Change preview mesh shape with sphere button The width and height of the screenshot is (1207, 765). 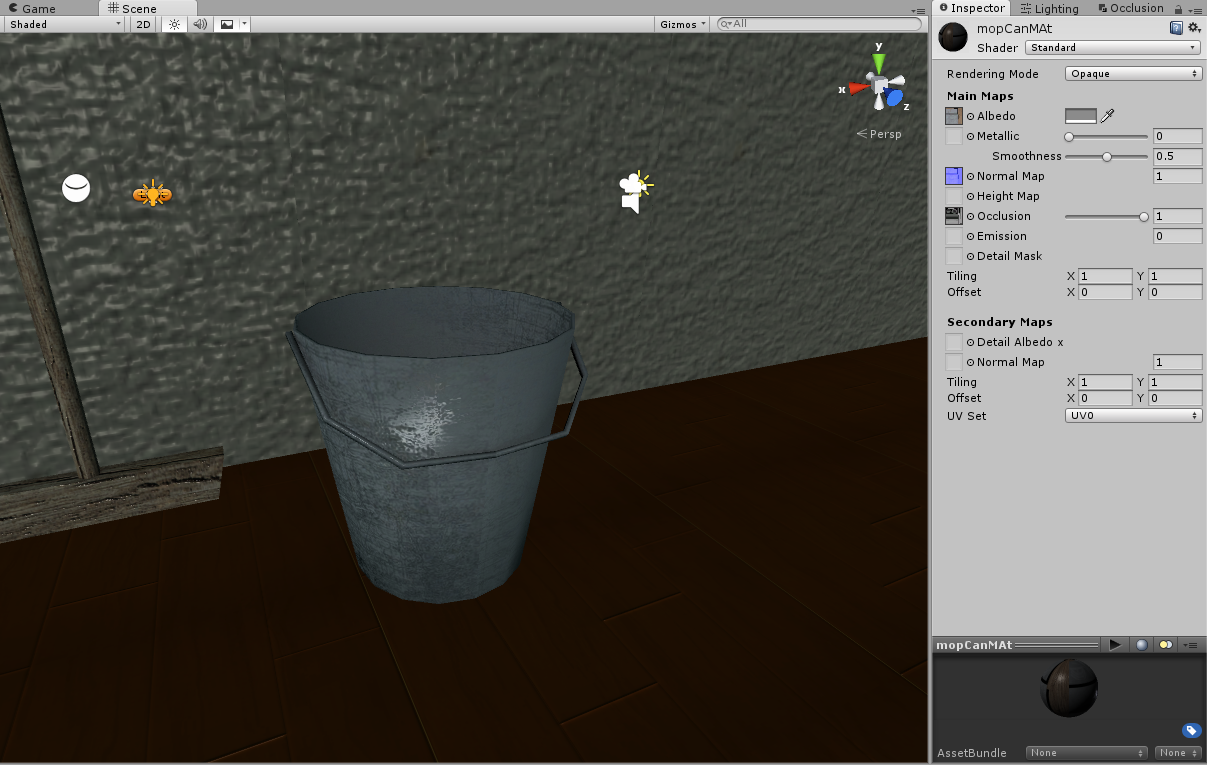[x=1141, y=645]
